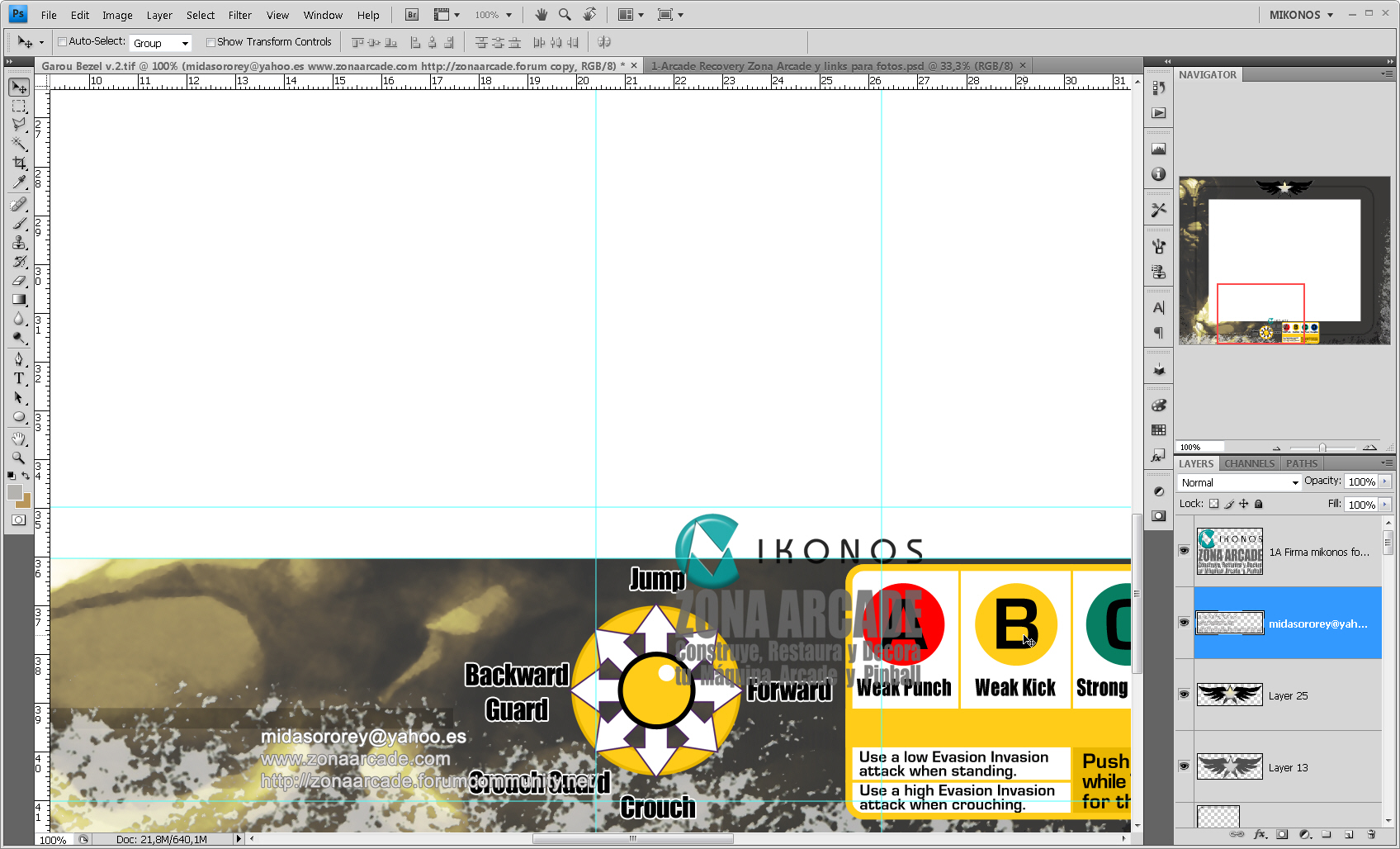This screenshot has height=849, width=1400.
Task: Select the Eyedropper tool in toolbox
Action: [x=19, y=183]
